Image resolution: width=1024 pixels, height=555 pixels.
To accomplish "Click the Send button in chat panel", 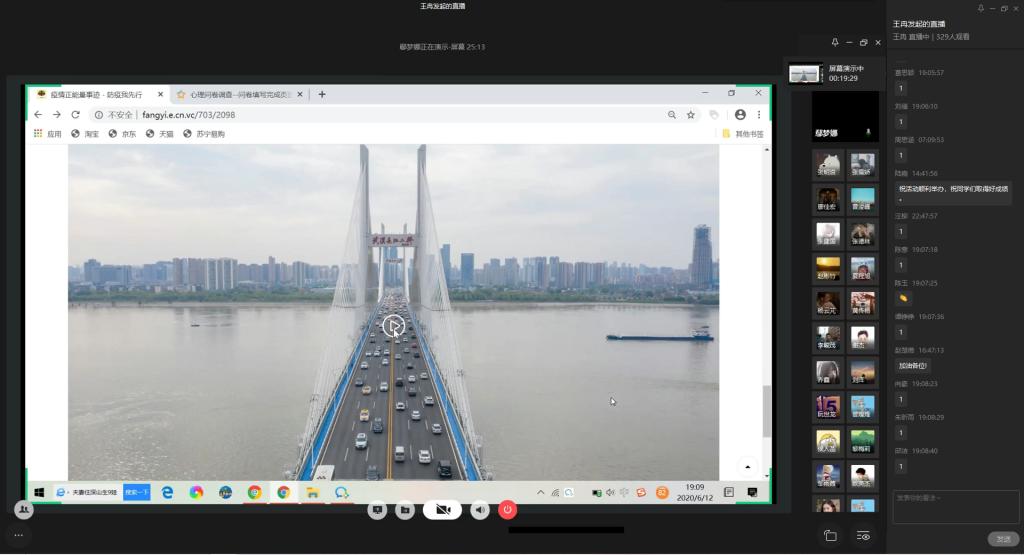I will [x=1002, y=539].
